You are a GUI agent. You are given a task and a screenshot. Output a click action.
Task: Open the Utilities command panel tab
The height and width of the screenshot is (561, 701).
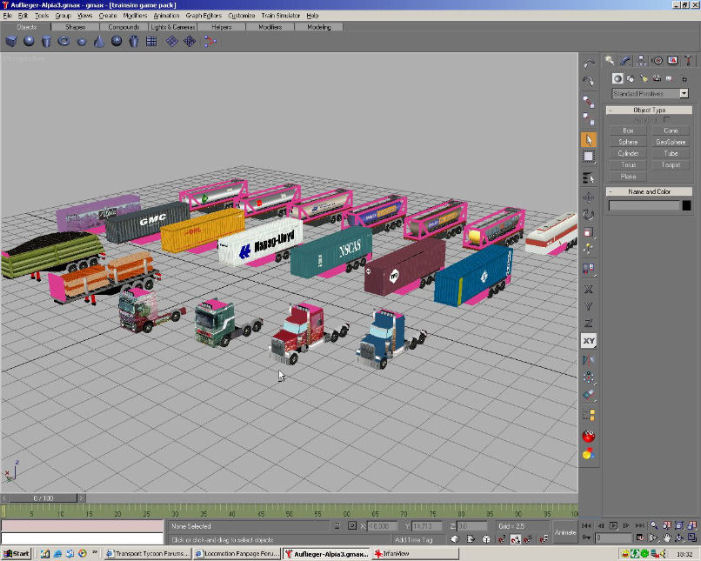(x=688, y=60)
